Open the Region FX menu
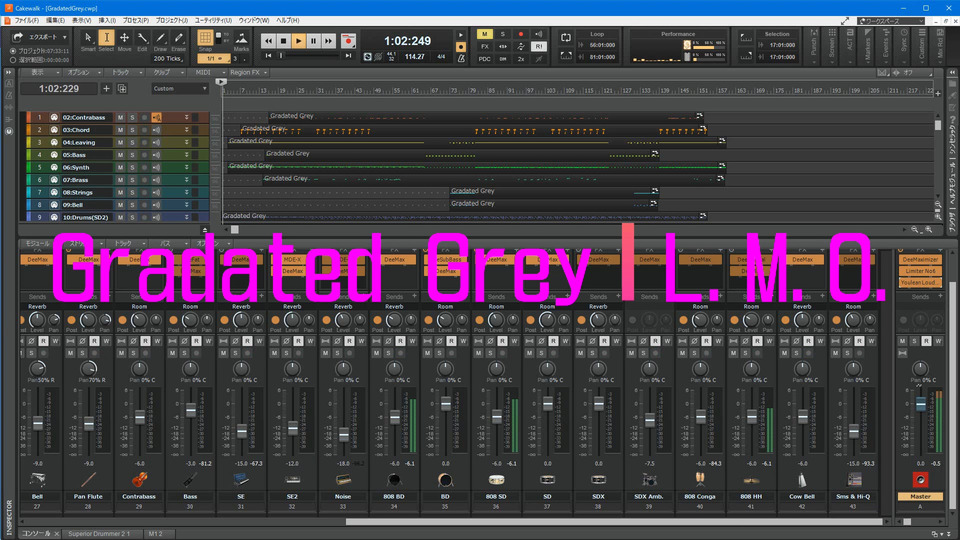This screenshot has width=960, height=540. (248, 72)
